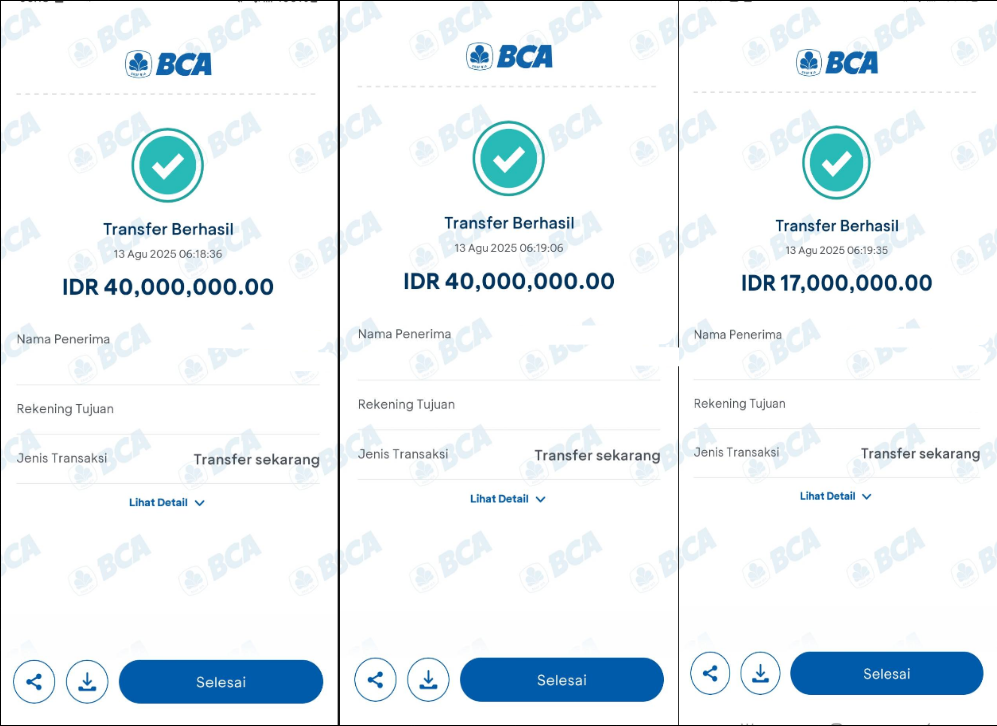Click BCA logo on 06:18:36 receipt

coord(168,64)
